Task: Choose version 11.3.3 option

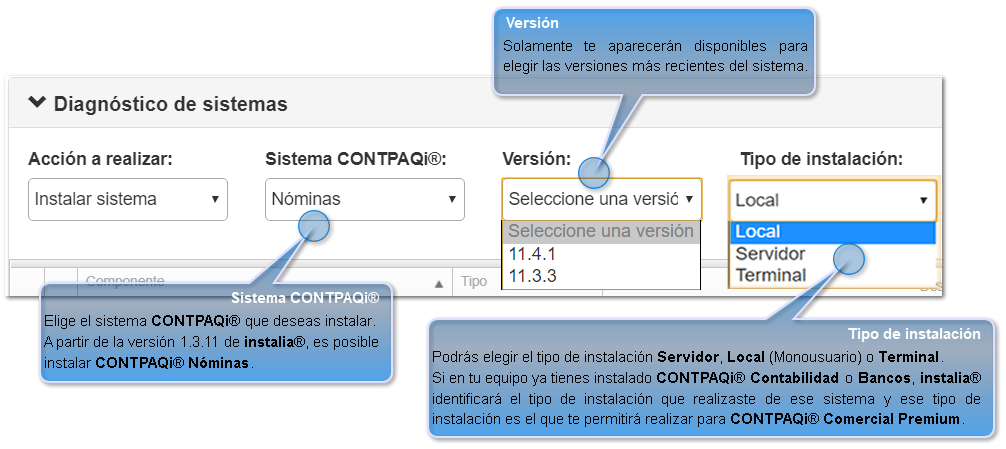Action: (532, 275)
